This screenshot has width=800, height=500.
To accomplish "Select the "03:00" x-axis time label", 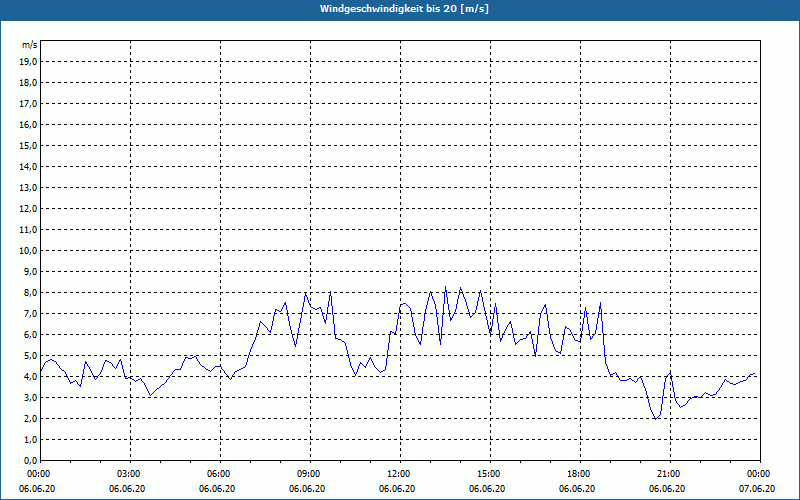I will point(127,474).
